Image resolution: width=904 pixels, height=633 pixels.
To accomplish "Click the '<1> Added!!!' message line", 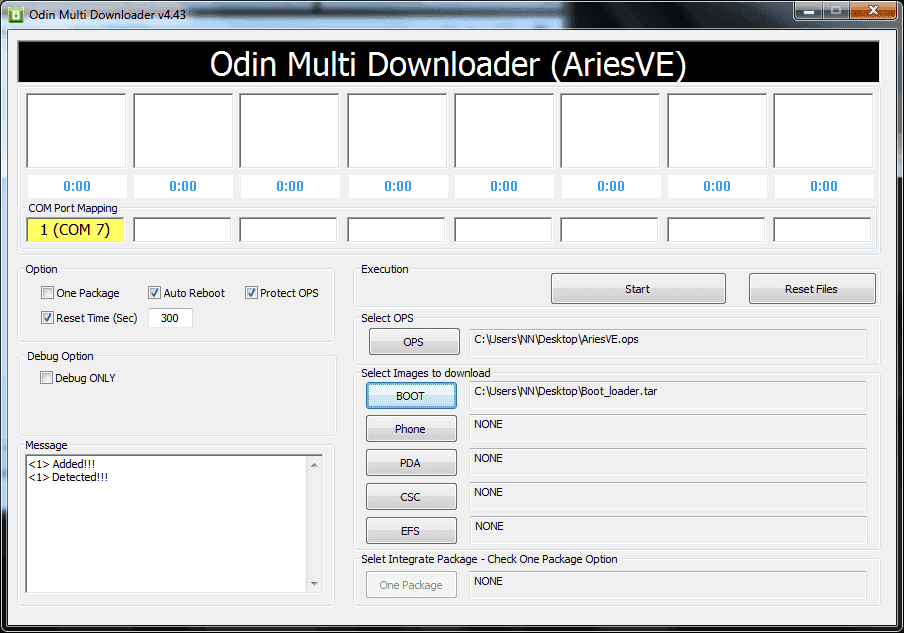I will coord(62,464).
